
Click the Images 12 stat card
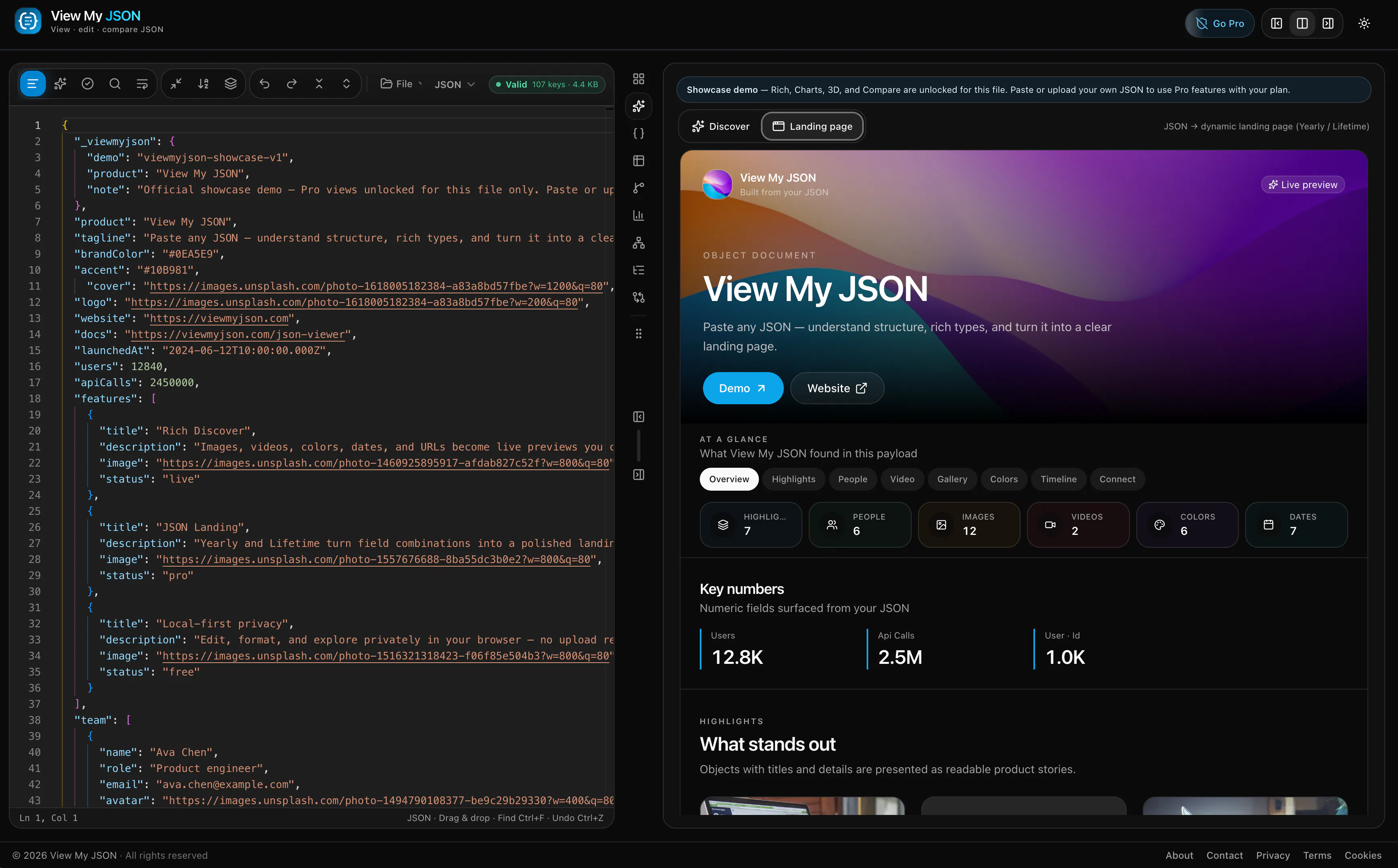pos(969,525)
